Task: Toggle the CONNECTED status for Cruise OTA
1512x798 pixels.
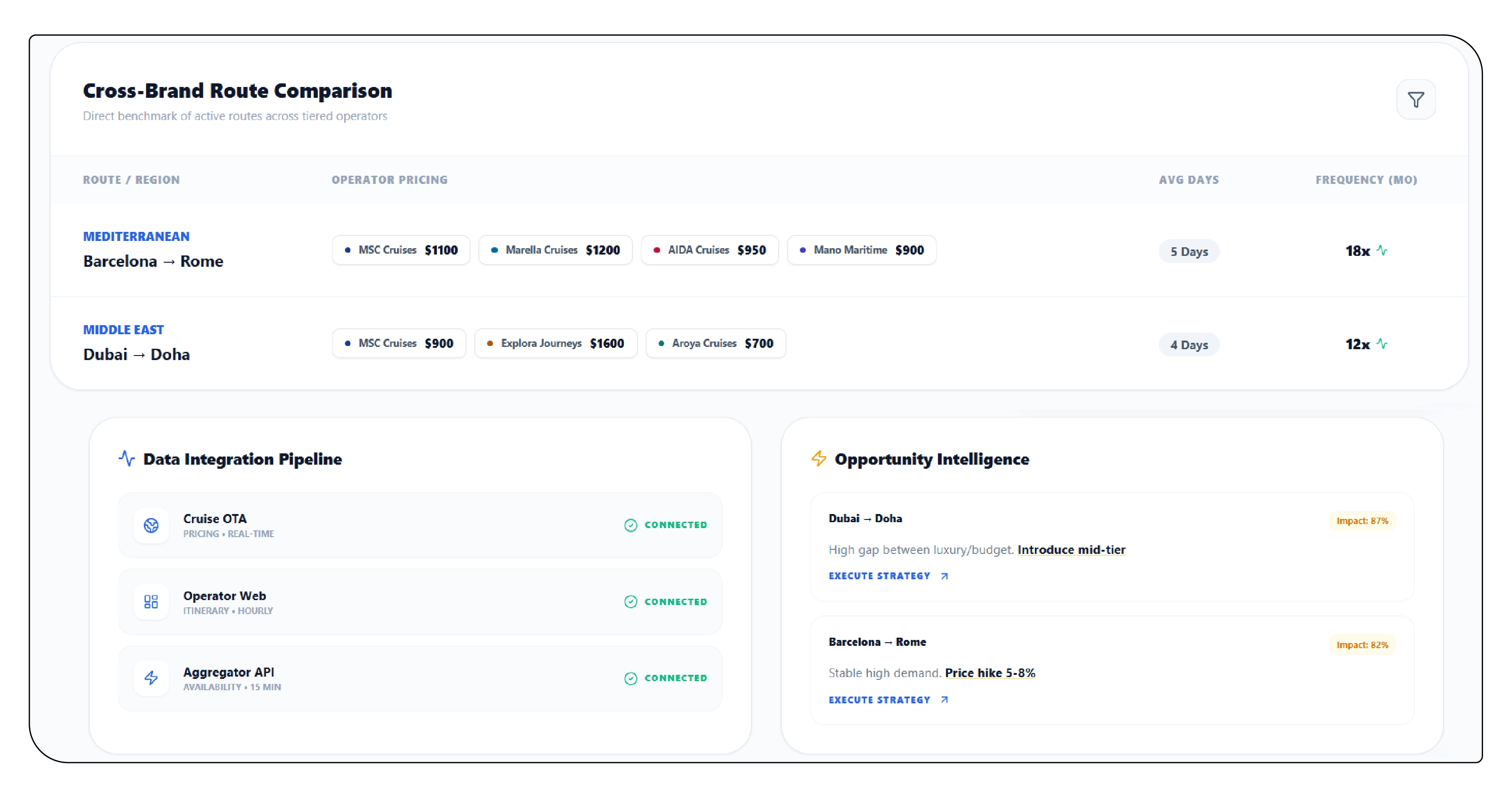Action: tap(665, 525)
